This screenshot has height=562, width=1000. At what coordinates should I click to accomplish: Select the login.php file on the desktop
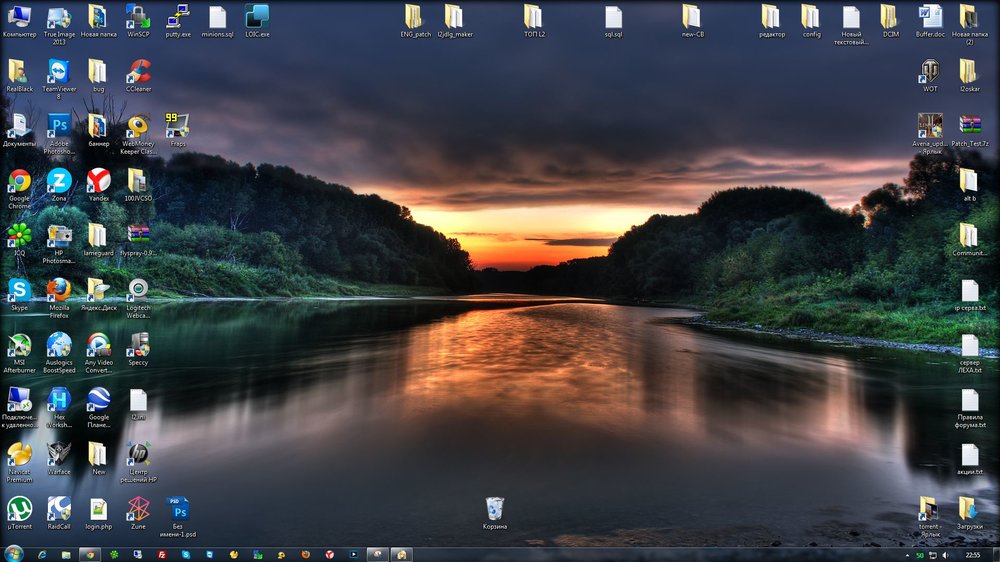[98, 509]
